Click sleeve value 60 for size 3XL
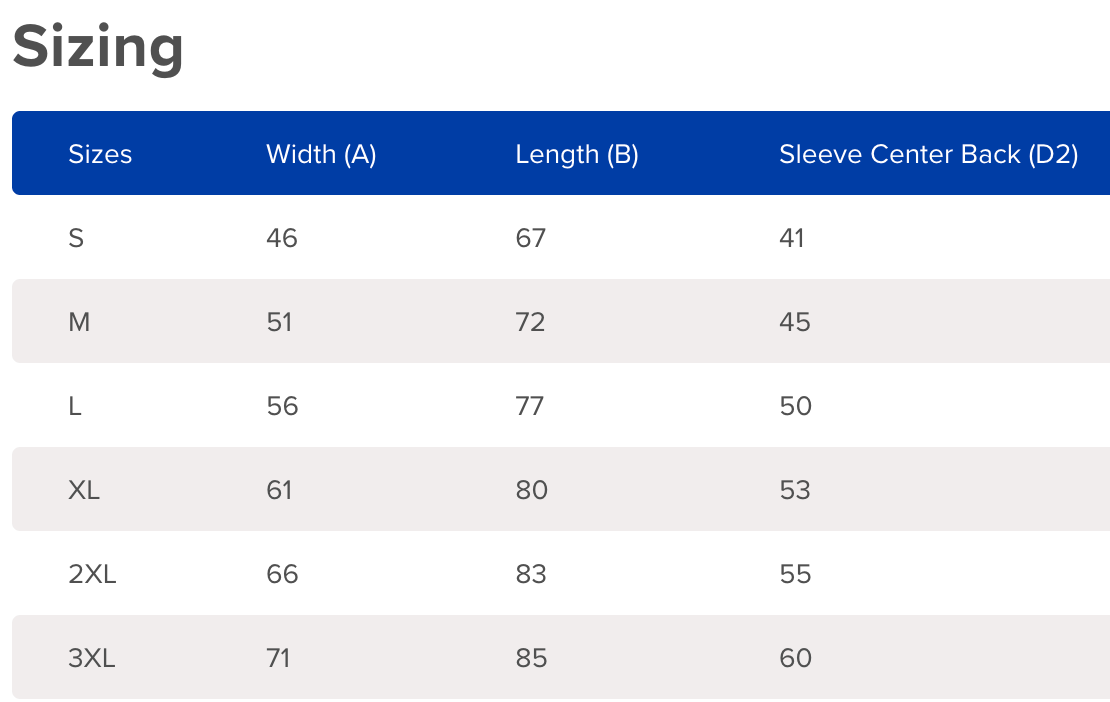Viewport: 1110px width, 702px height. tap(796, 658)
